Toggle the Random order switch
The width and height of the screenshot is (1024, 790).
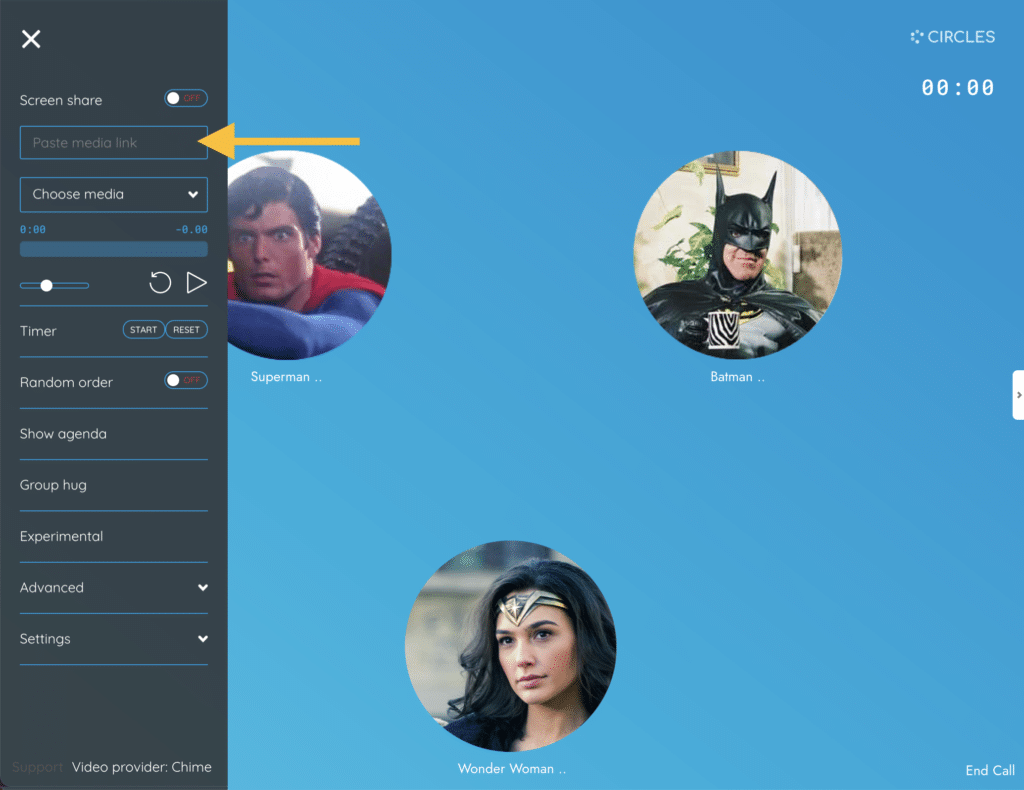[185, 380]
